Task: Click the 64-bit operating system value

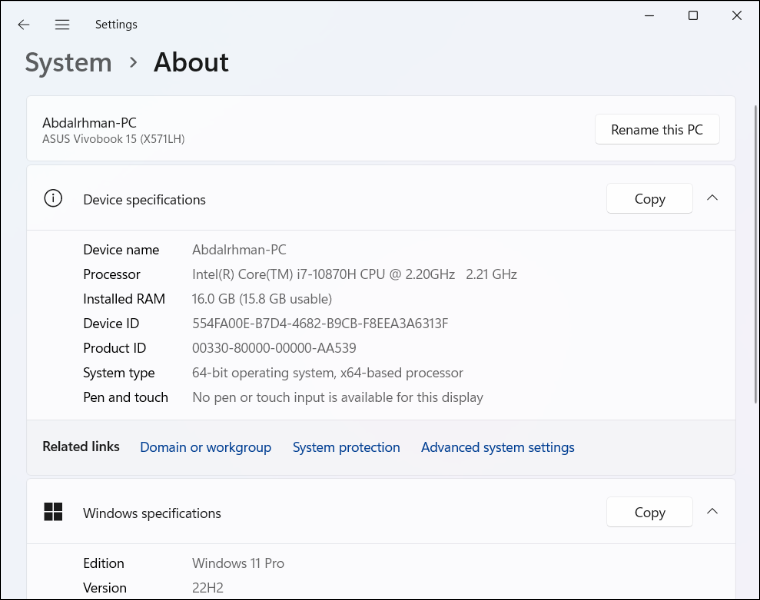Action: 327,373
